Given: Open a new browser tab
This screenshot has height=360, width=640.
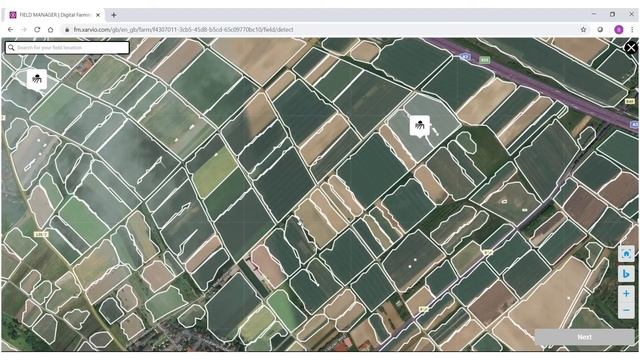Looking at the screenshot, I should [114, 15].
